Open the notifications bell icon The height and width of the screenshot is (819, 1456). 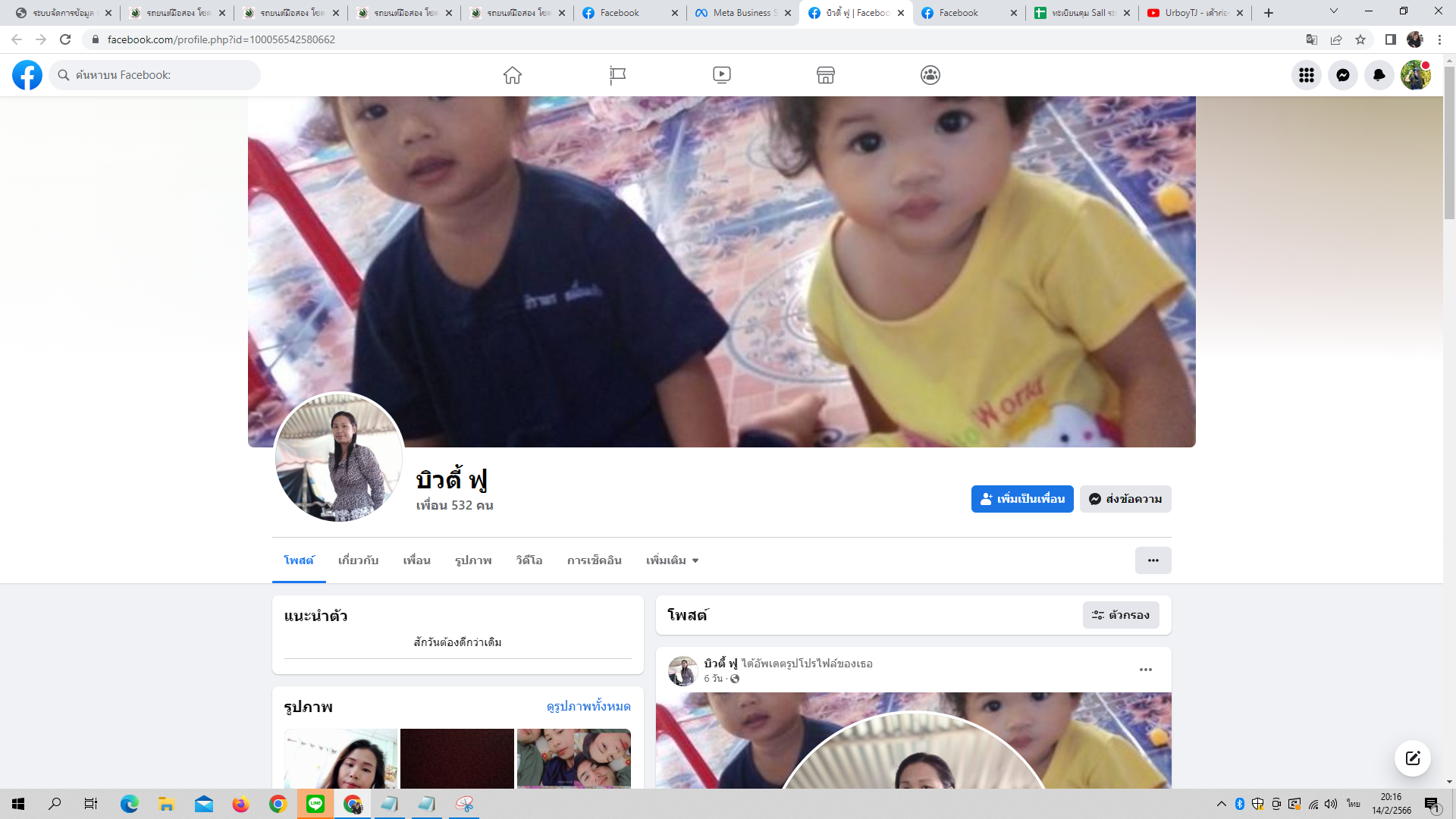1379,75
